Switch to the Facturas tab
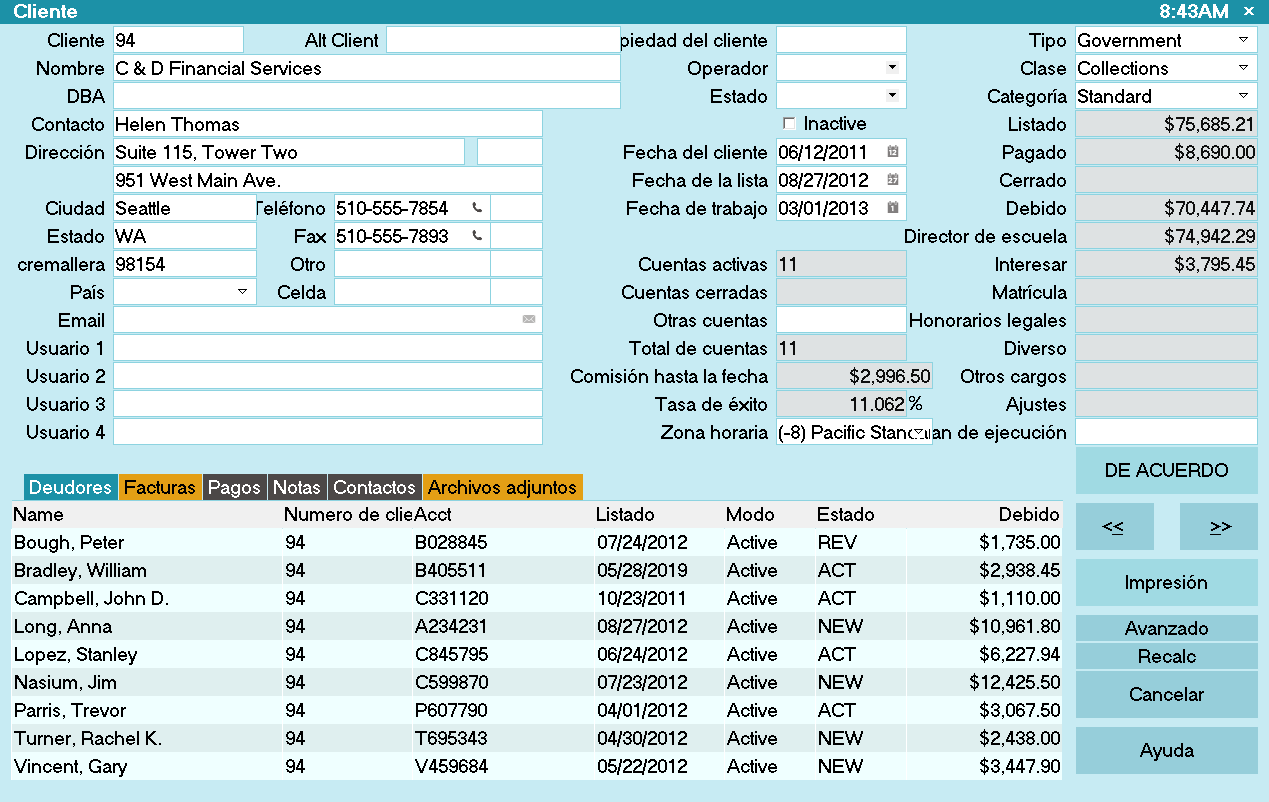 click(160, 487)
